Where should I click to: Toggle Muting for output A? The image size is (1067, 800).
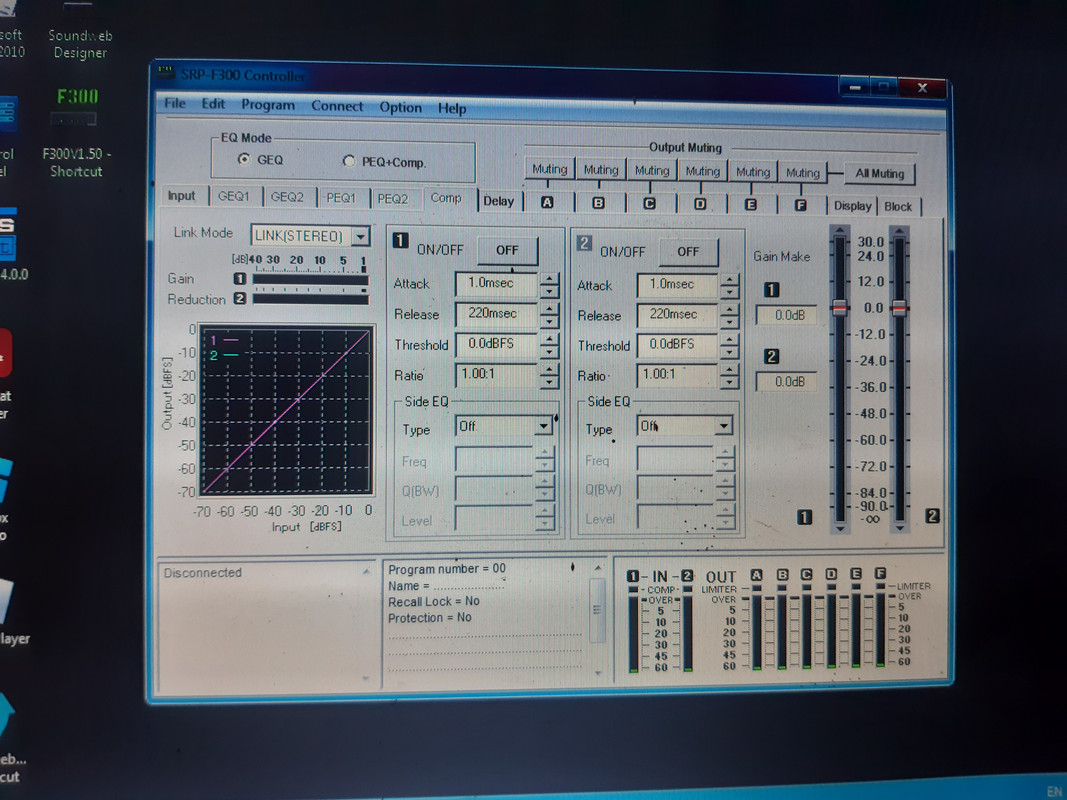point(549,169)
